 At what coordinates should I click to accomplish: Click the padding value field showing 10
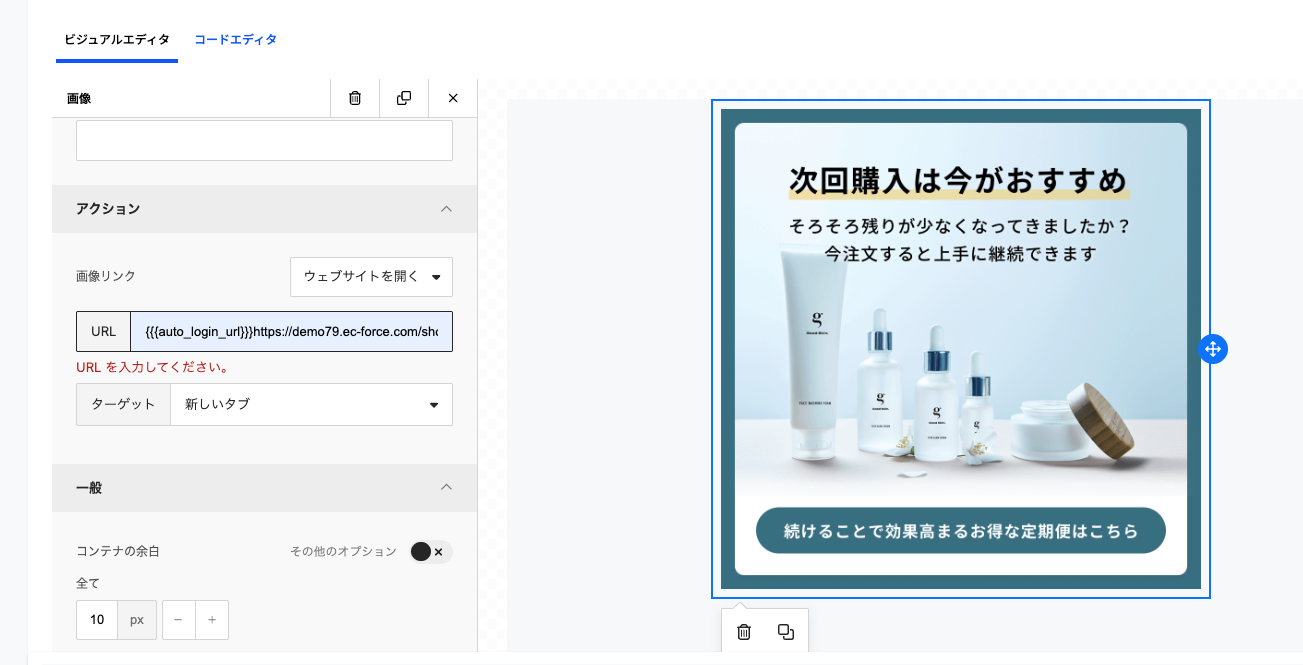[97, 620]
